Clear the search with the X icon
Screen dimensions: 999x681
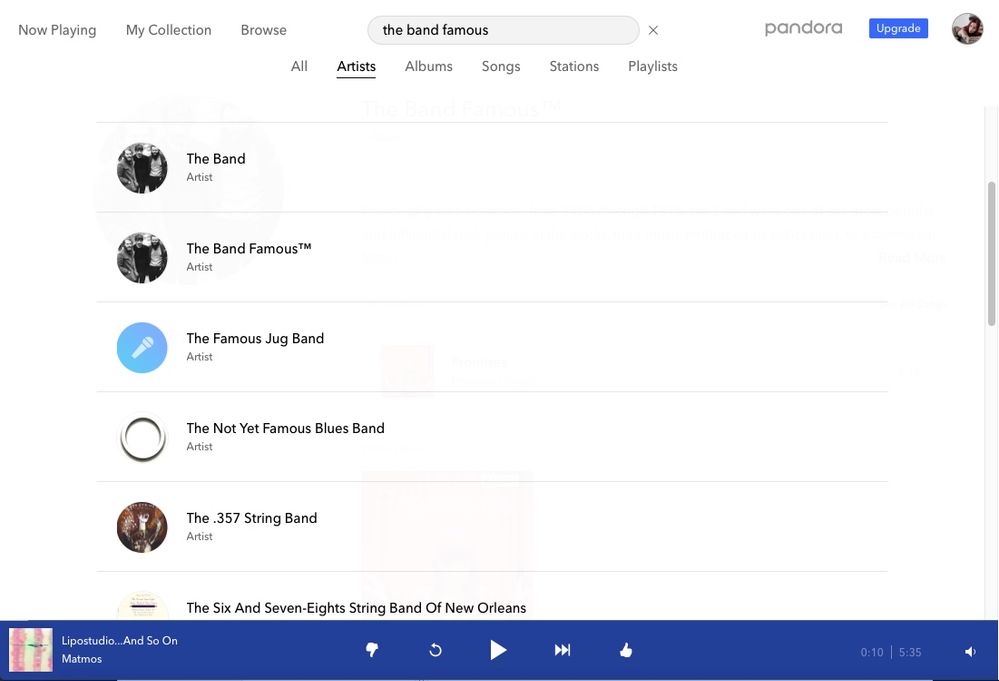(x=653, y=30)
